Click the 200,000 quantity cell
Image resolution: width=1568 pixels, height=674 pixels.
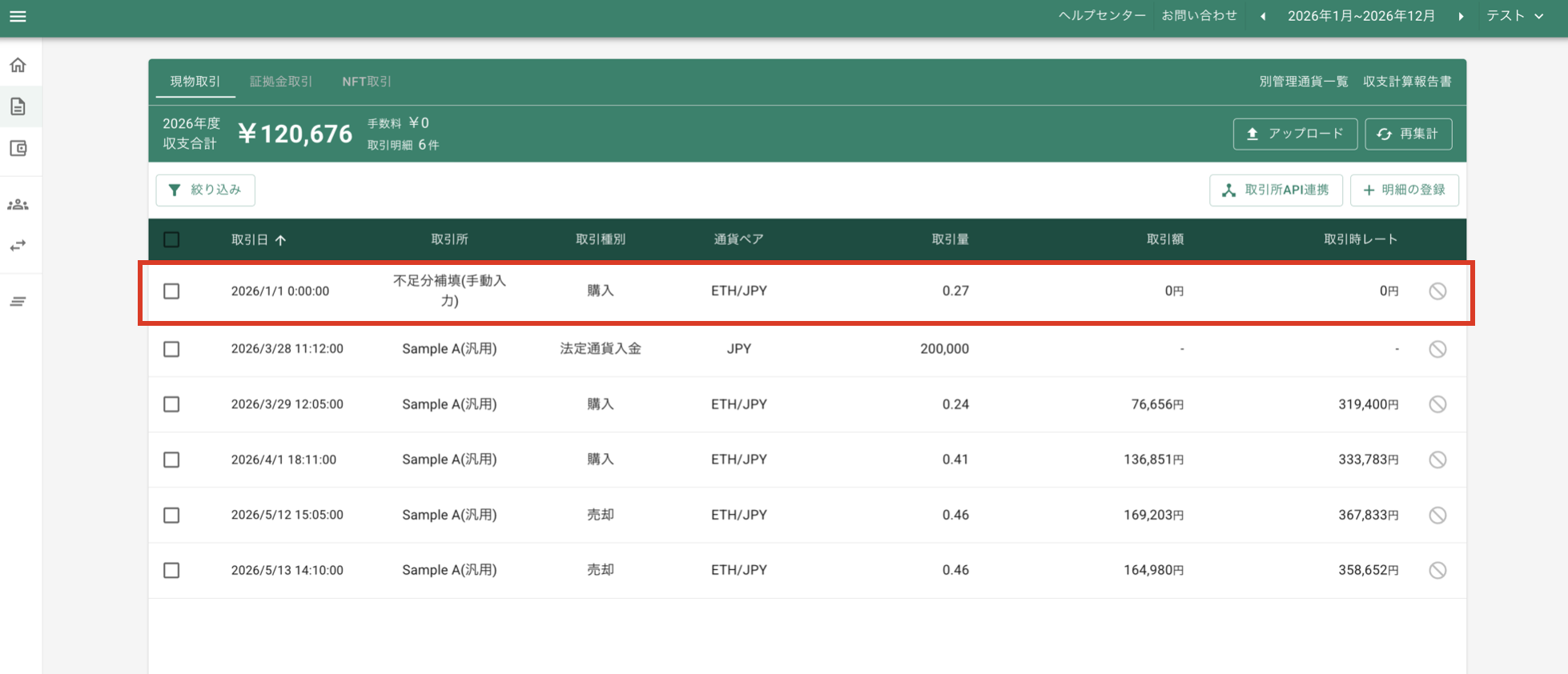click(x=944, y=349)
